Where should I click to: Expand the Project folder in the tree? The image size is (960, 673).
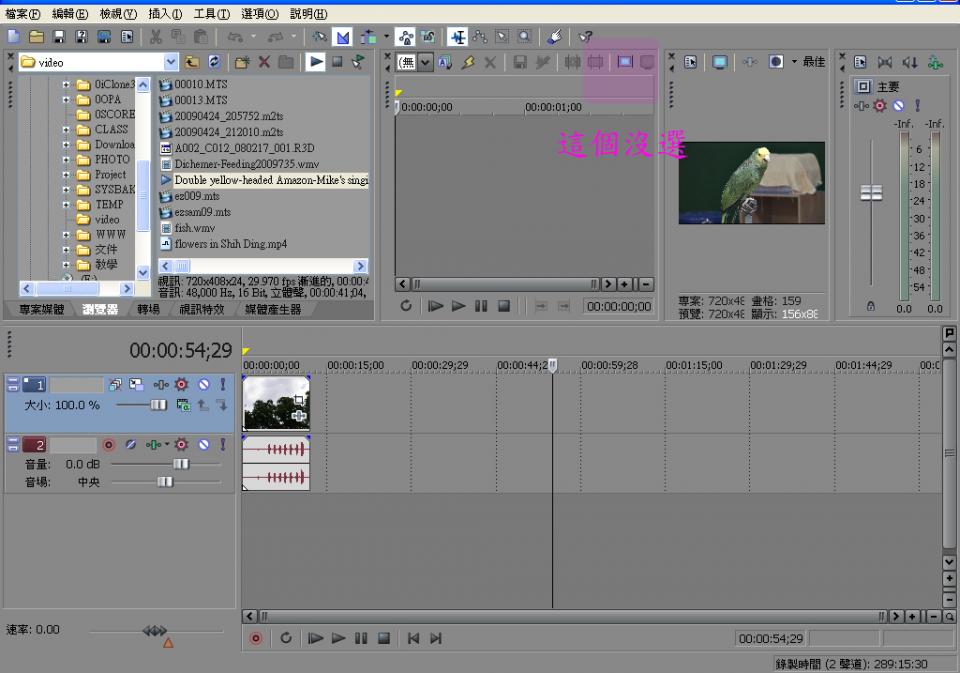tap(66, 174)
